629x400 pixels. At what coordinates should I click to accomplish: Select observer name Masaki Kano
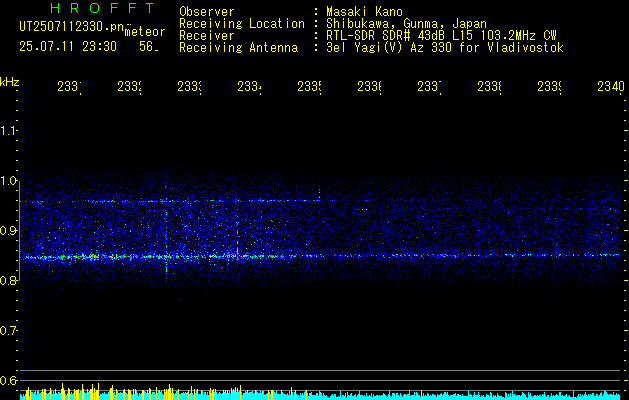[364, 12]
